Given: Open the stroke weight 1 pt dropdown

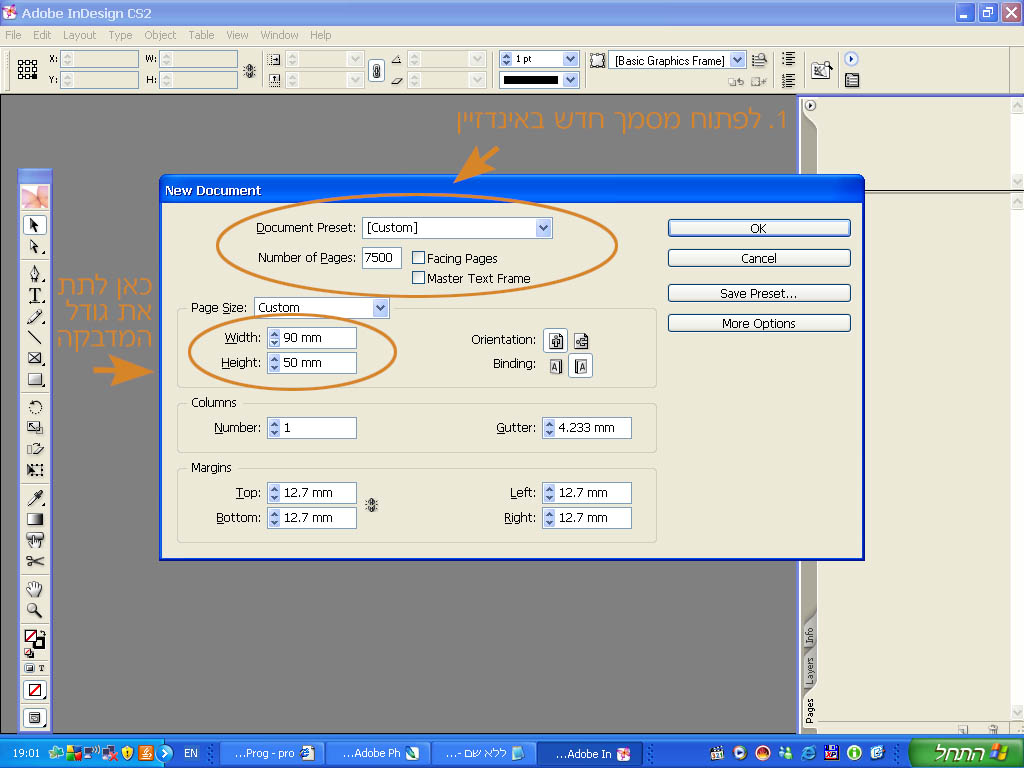Looking at the screenshot, I should pos(570,59).
